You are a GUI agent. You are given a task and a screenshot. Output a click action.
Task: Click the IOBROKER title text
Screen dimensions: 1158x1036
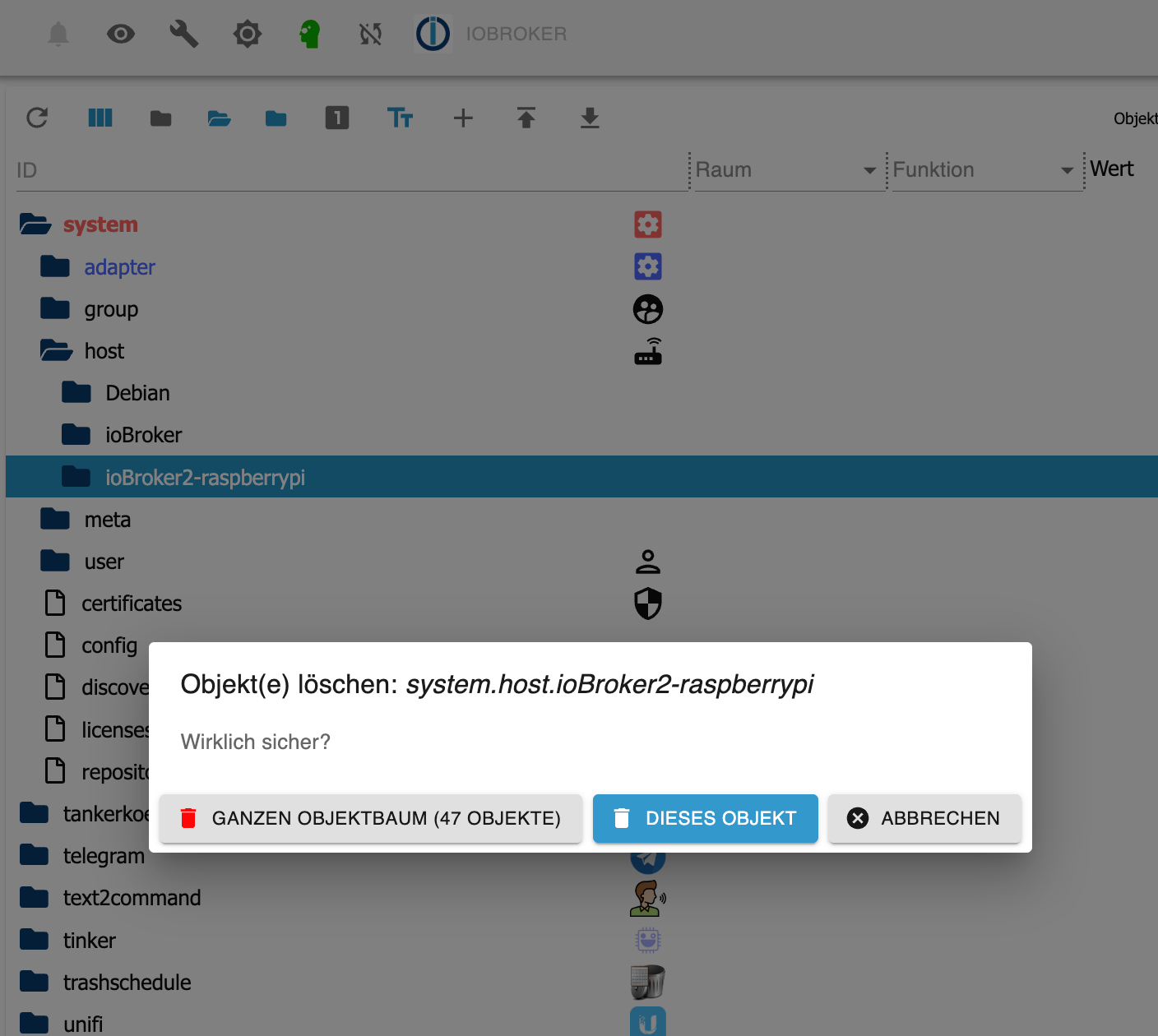click(x=516, y=34)
